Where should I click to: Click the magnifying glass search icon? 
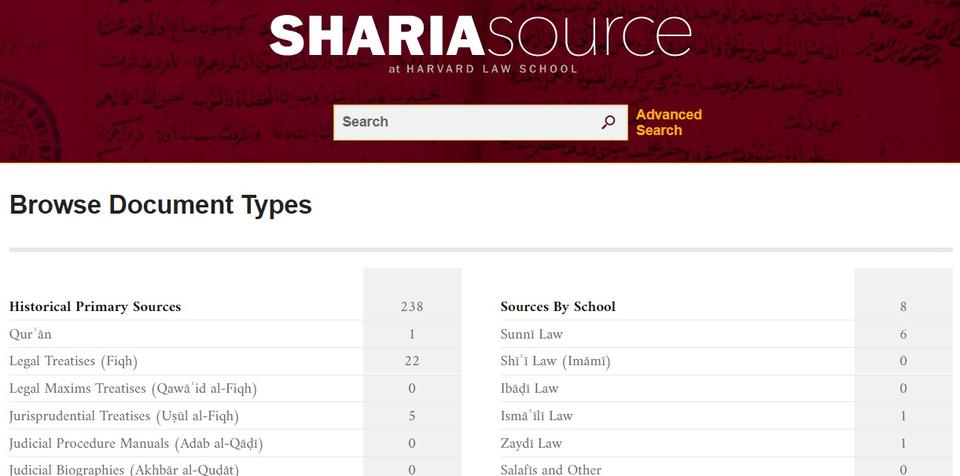pos(608,122)
